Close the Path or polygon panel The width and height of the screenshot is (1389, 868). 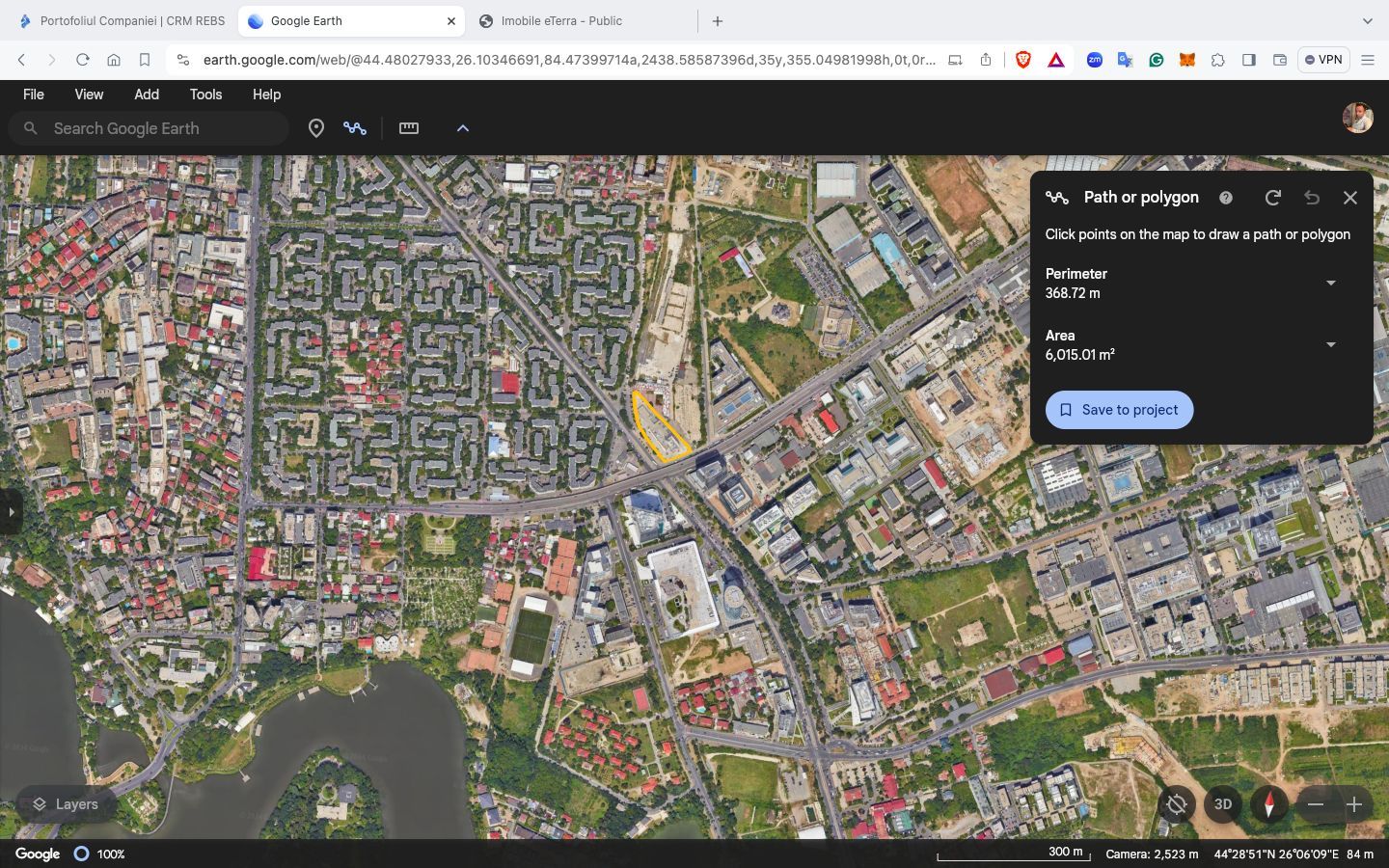tap(1350, 198)
